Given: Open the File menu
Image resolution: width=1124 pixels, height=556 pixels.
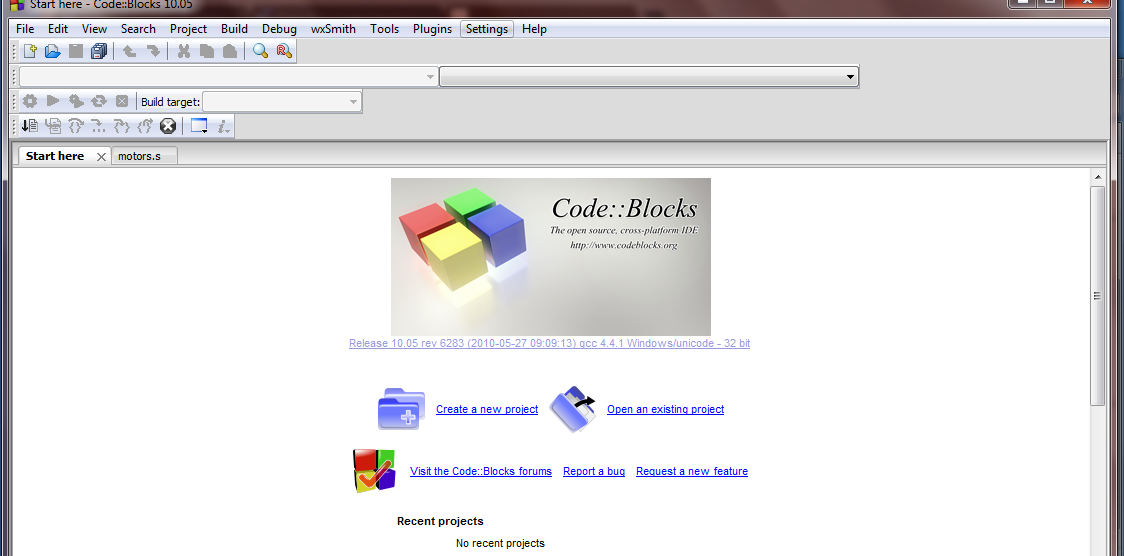Looking at the screenshot, I should point(25,29).
